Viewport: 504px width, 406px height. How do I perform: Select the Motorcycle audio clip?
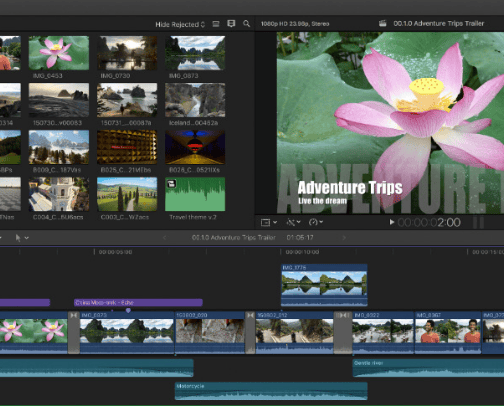271,391
